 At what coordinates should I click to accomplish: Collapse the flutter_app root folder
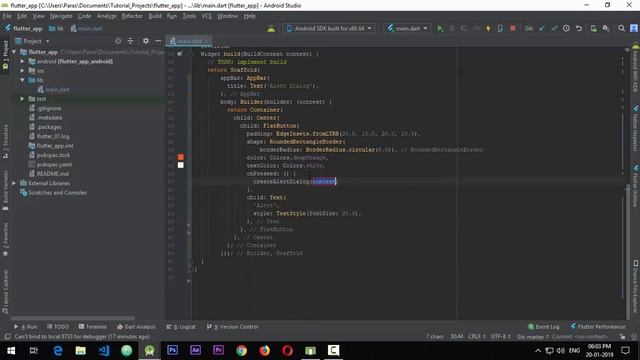point(14,52)
